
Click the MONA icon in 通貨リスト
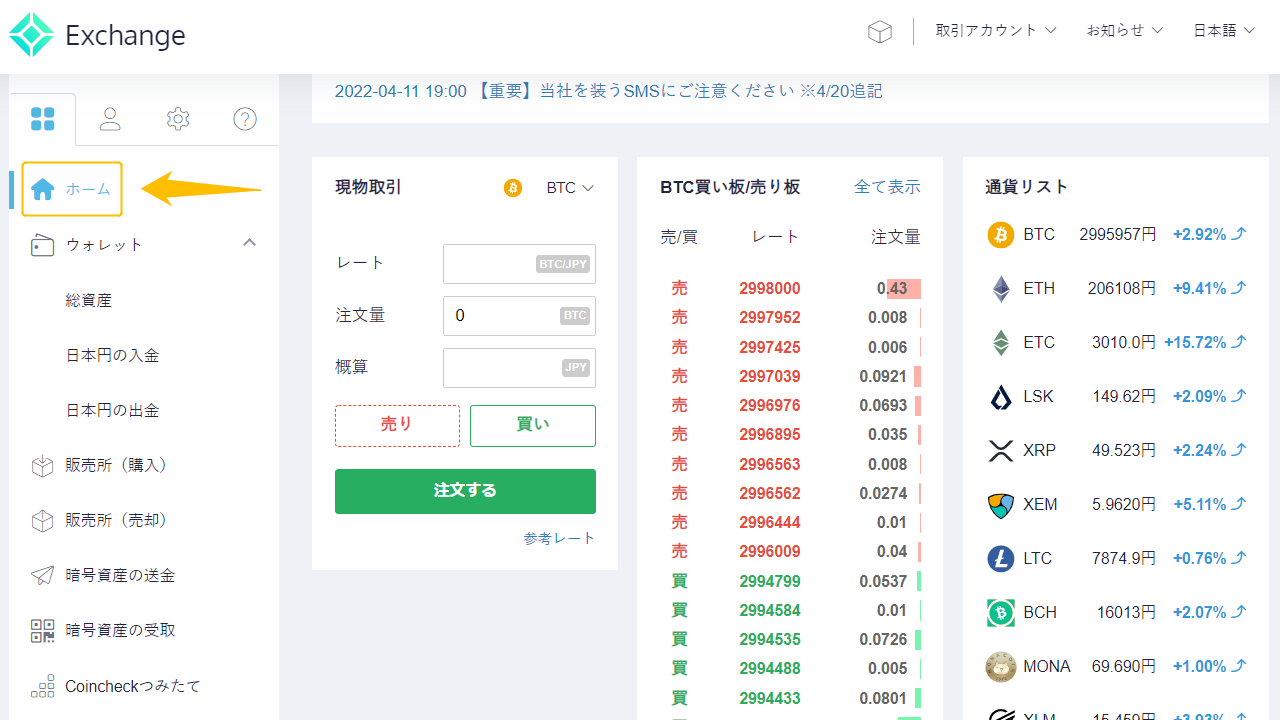[x=1001, y=667]
